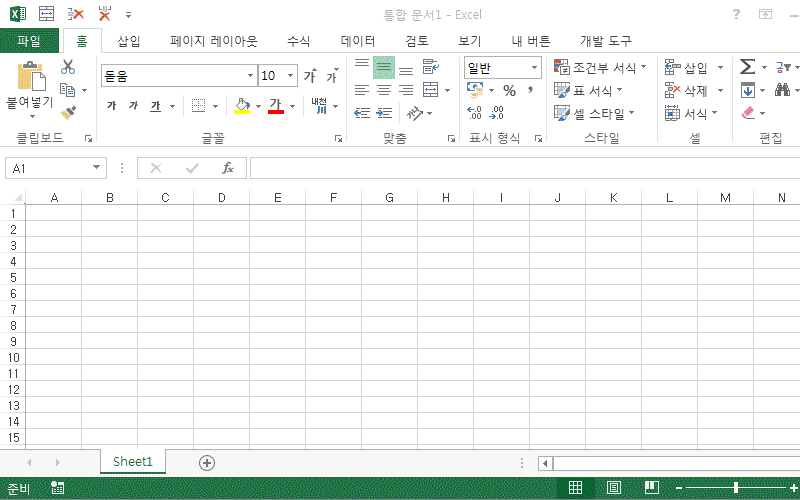
Task: Switch to the 데이터 tab
Action: [x=358, y=41]
